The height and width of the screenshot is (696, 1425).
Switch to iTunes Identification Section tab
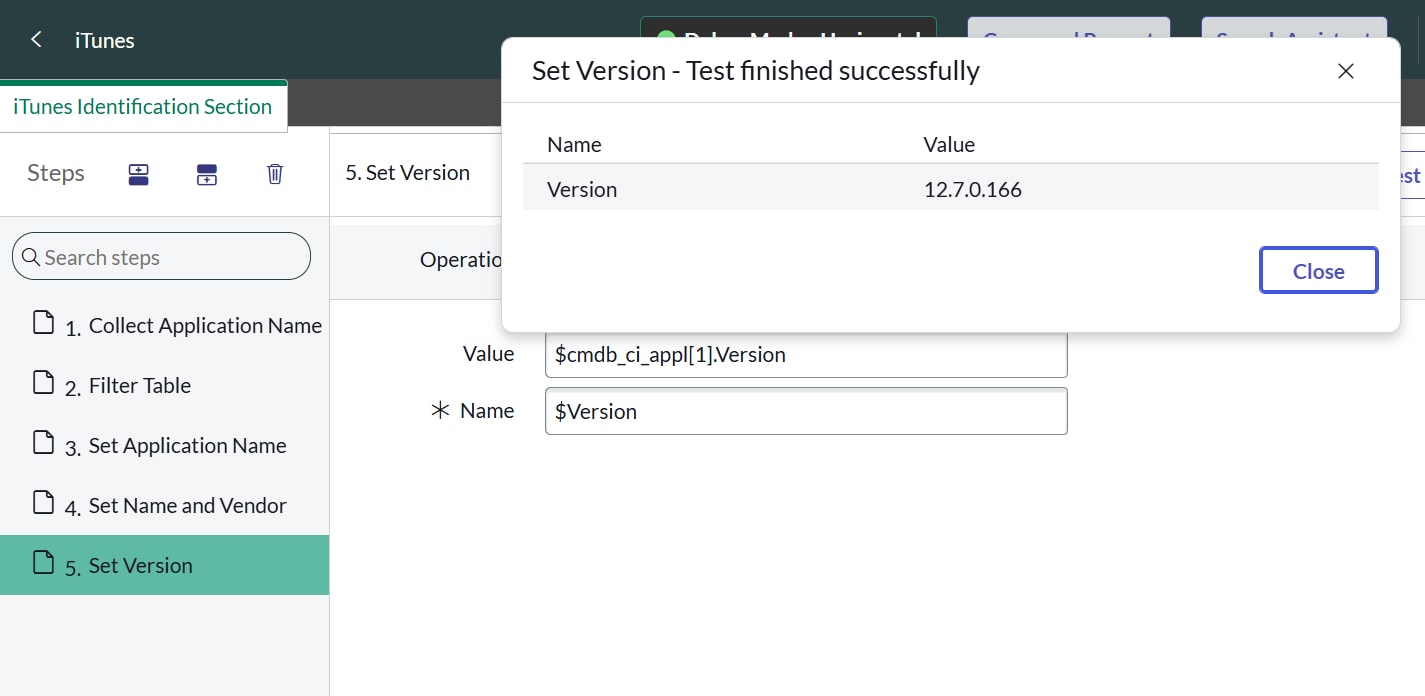pyautogui.click(x=143, y=106)
